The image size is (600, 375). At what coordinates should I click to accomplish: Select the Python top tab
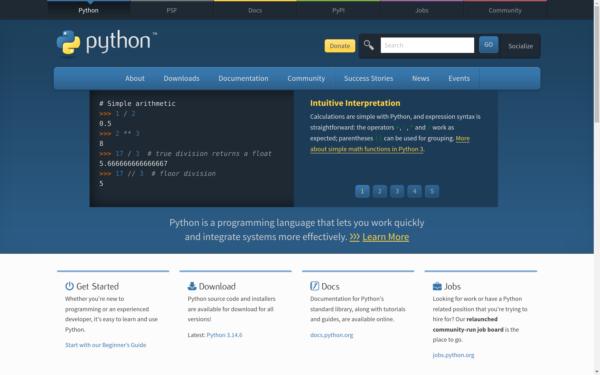tap(88, 10)
